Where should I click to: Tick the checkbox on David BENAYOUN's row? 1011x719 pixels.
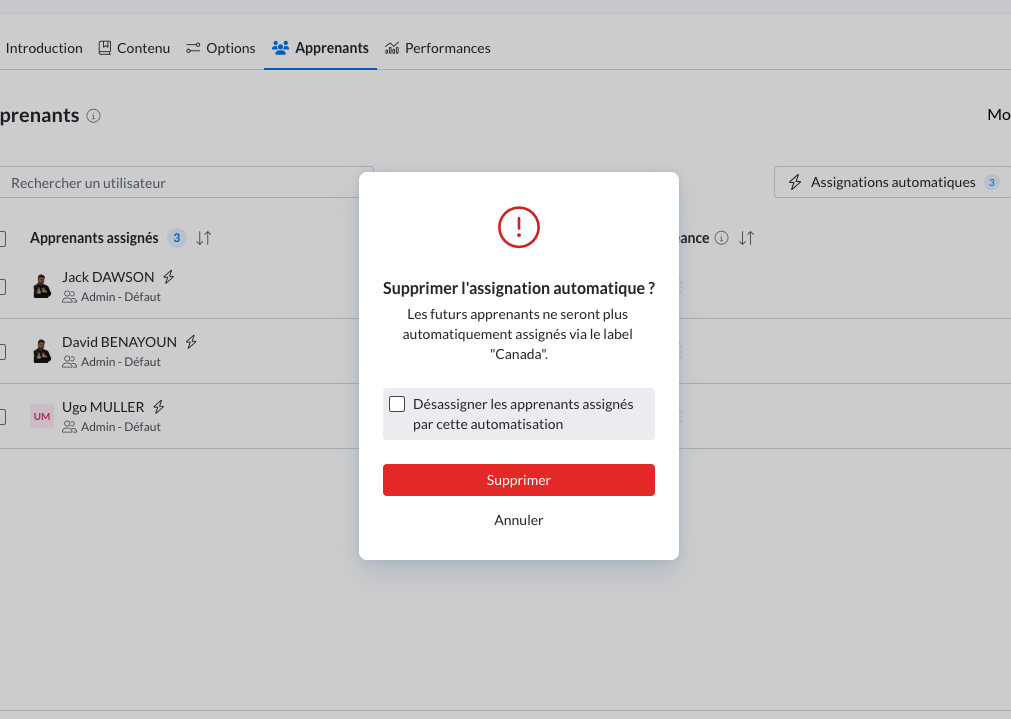click(x=2, y=352)
